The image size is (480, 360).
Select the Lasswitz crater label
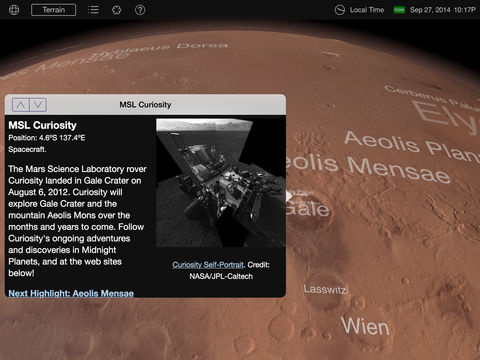[x=325, y=289]
